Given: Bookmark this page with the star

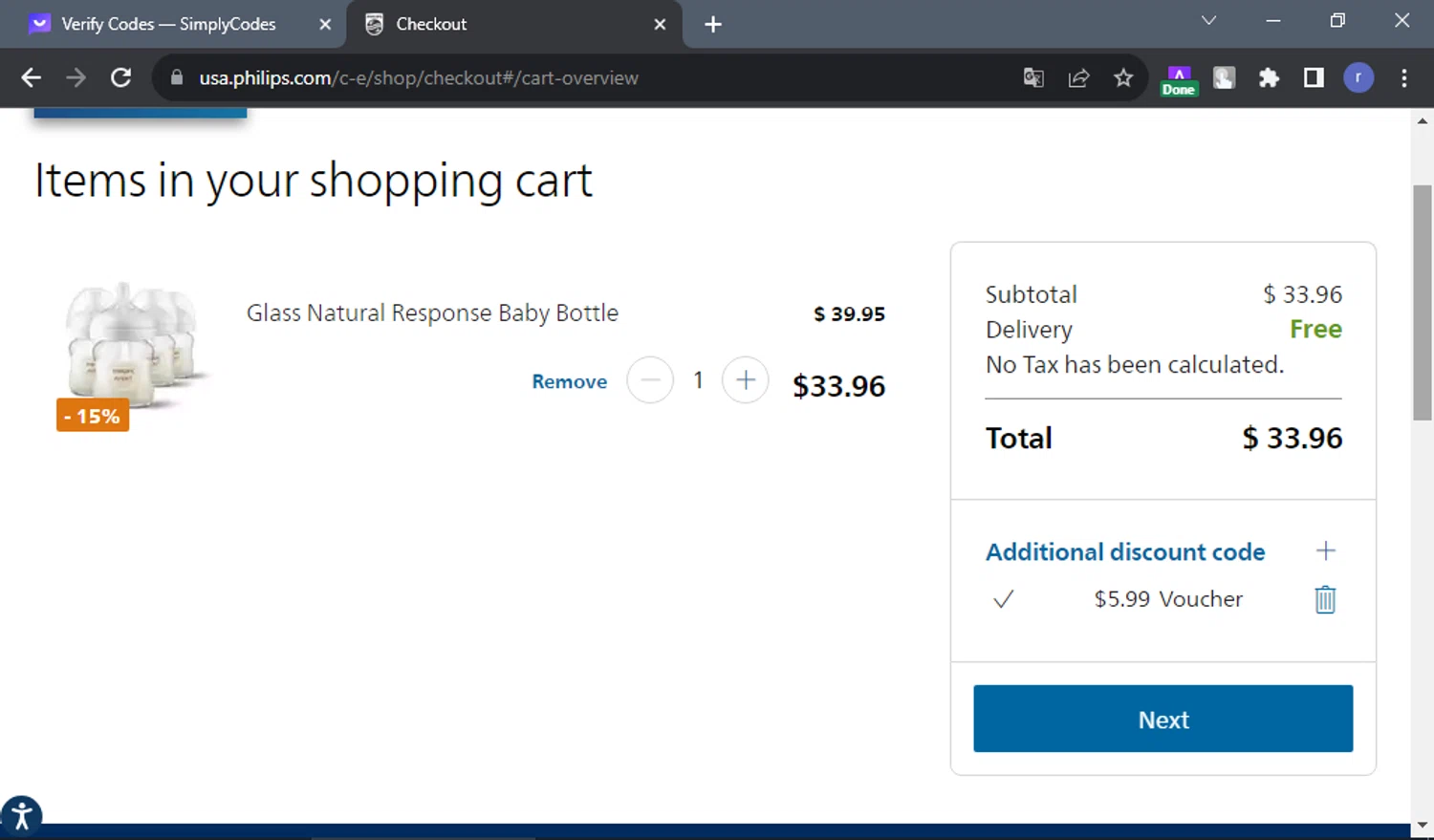Looking at the screenshot, I should 1123,77.
